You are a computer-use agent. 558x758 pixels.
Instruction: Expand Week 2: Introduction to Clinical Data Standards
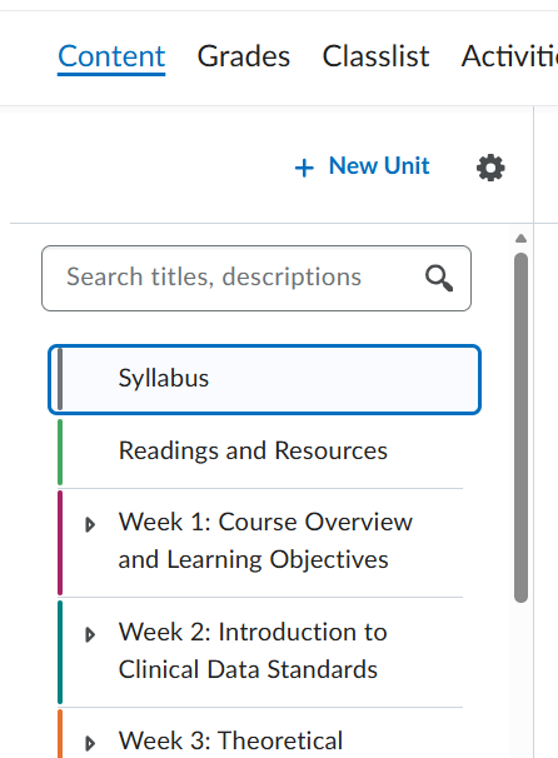click(x=89, y=634)
